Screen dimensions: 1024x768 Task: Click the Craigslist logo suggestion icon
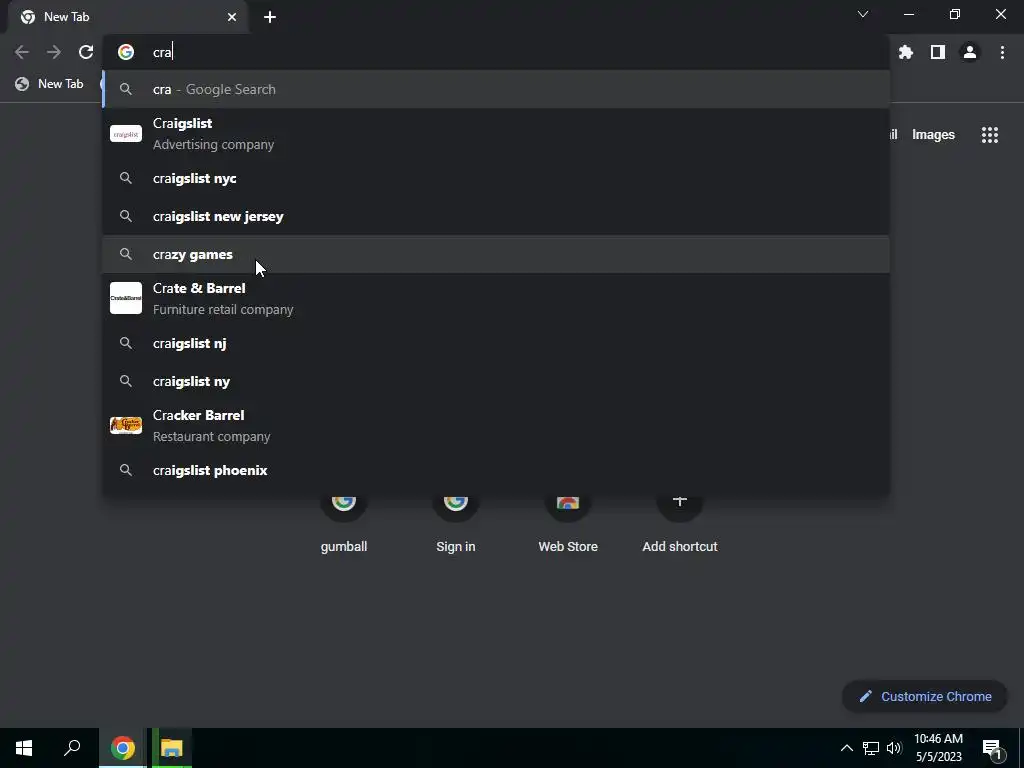point(126,134)
